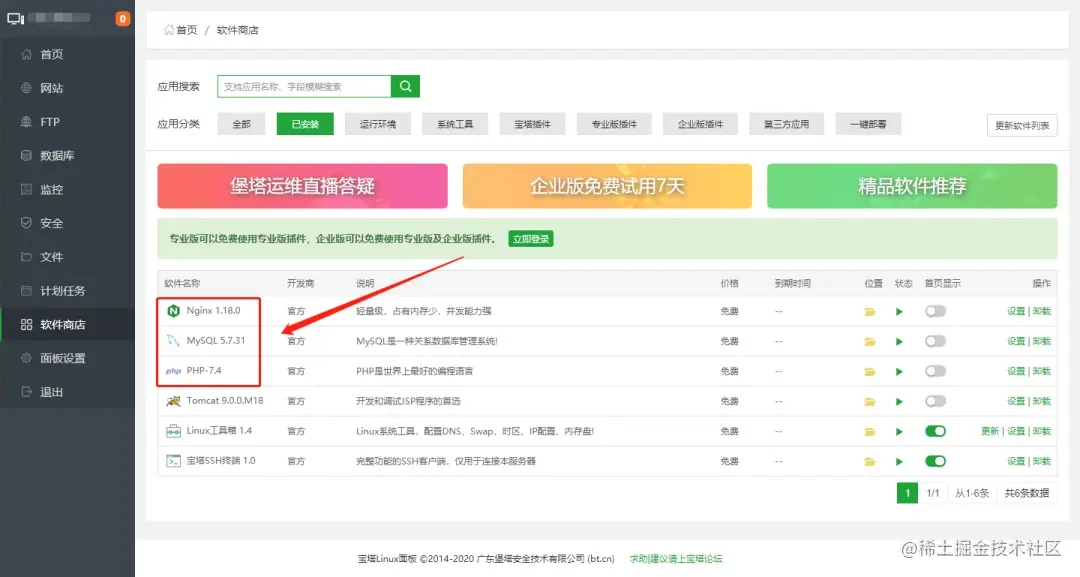
Task: Select the 宝塔插件 category tab
Action: [532, 124]
